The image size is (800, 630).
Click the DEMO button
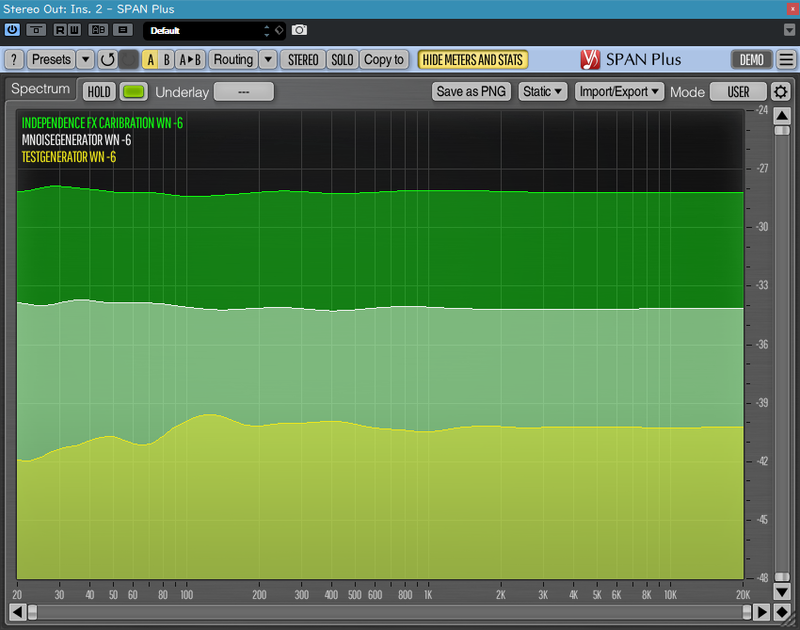point(752,60)
